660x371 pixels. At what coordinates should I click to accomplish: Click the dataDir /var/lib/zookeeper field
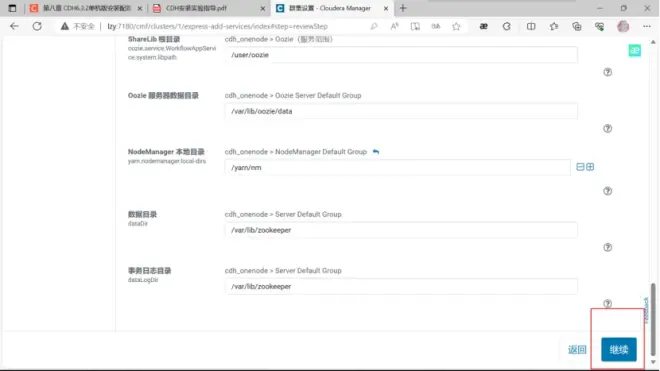[x=401, y=230]
